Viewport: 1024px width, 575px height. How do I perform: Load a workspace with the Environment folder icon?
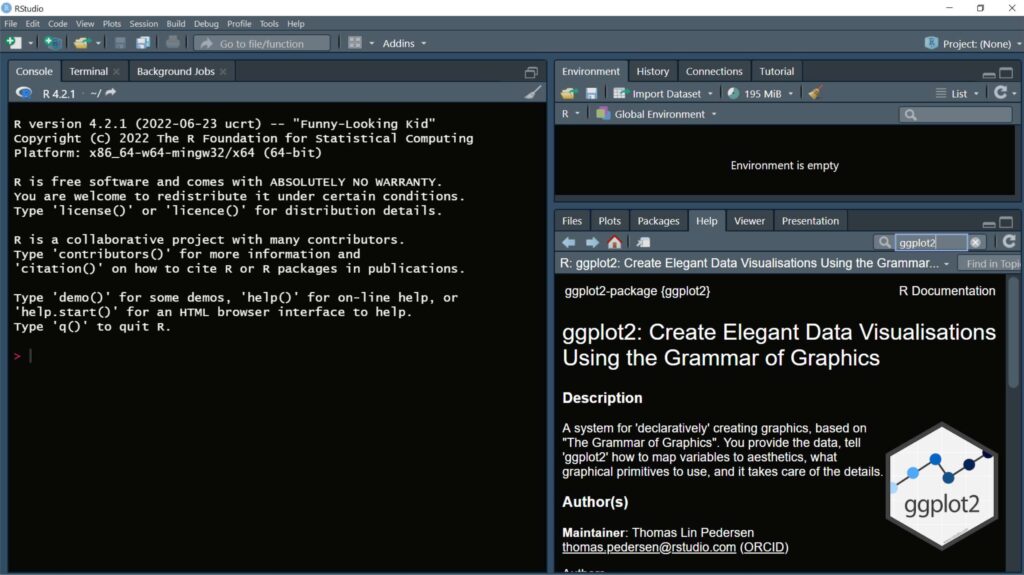(568, 93)
